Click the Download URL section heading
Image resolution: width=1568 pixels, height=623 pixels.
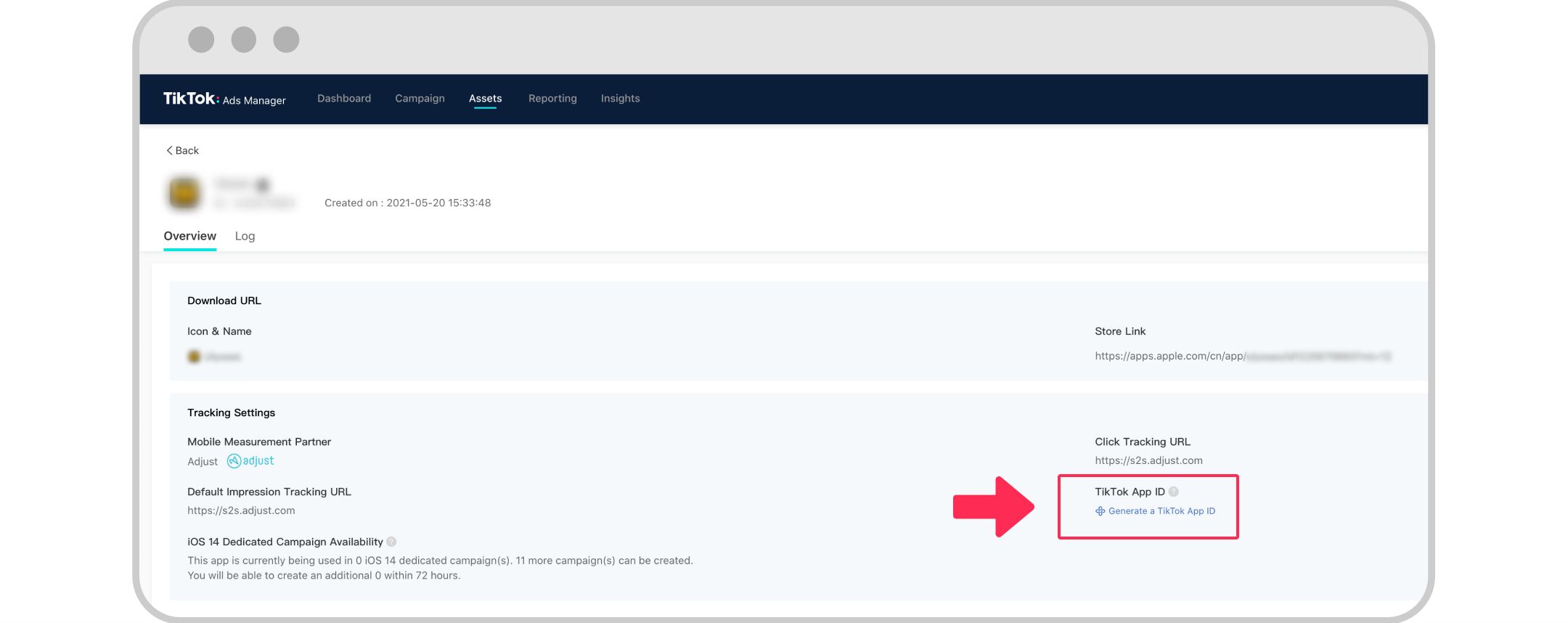pos(224,301)
